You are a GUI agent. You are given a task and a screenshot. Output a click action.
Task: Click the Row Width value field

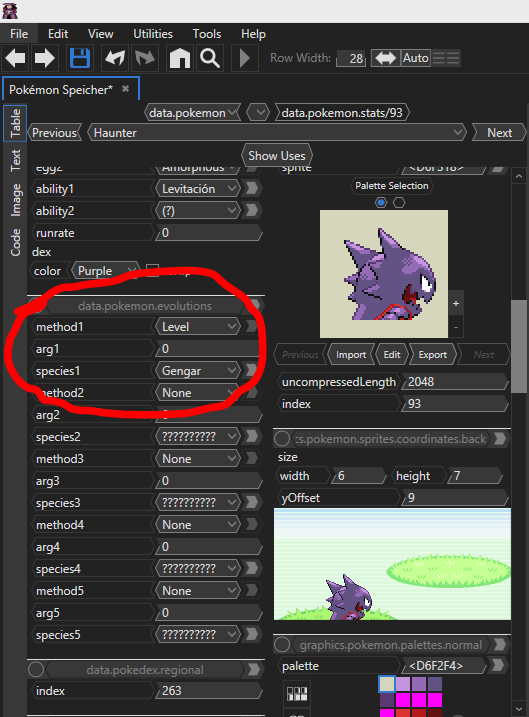point(351,59)
